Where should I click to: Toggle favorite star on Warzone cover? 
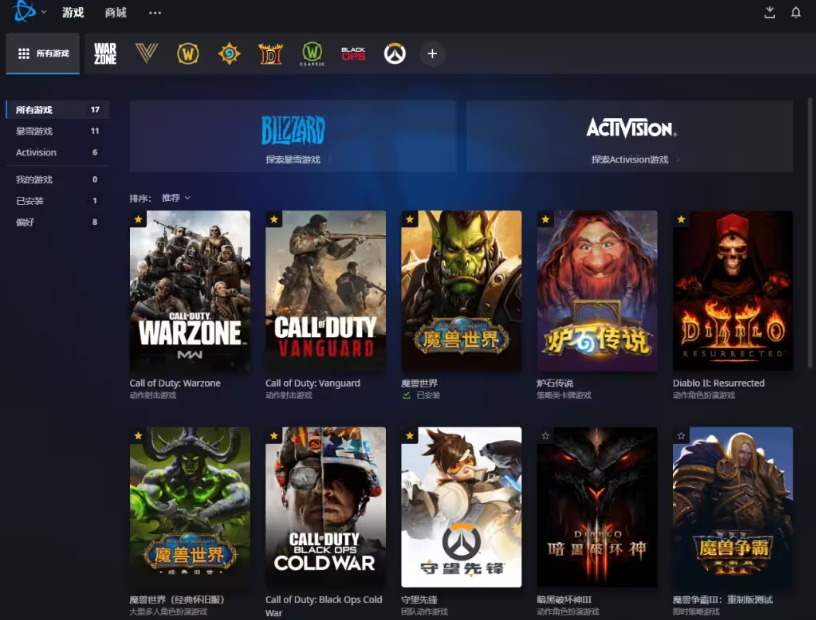138,219
